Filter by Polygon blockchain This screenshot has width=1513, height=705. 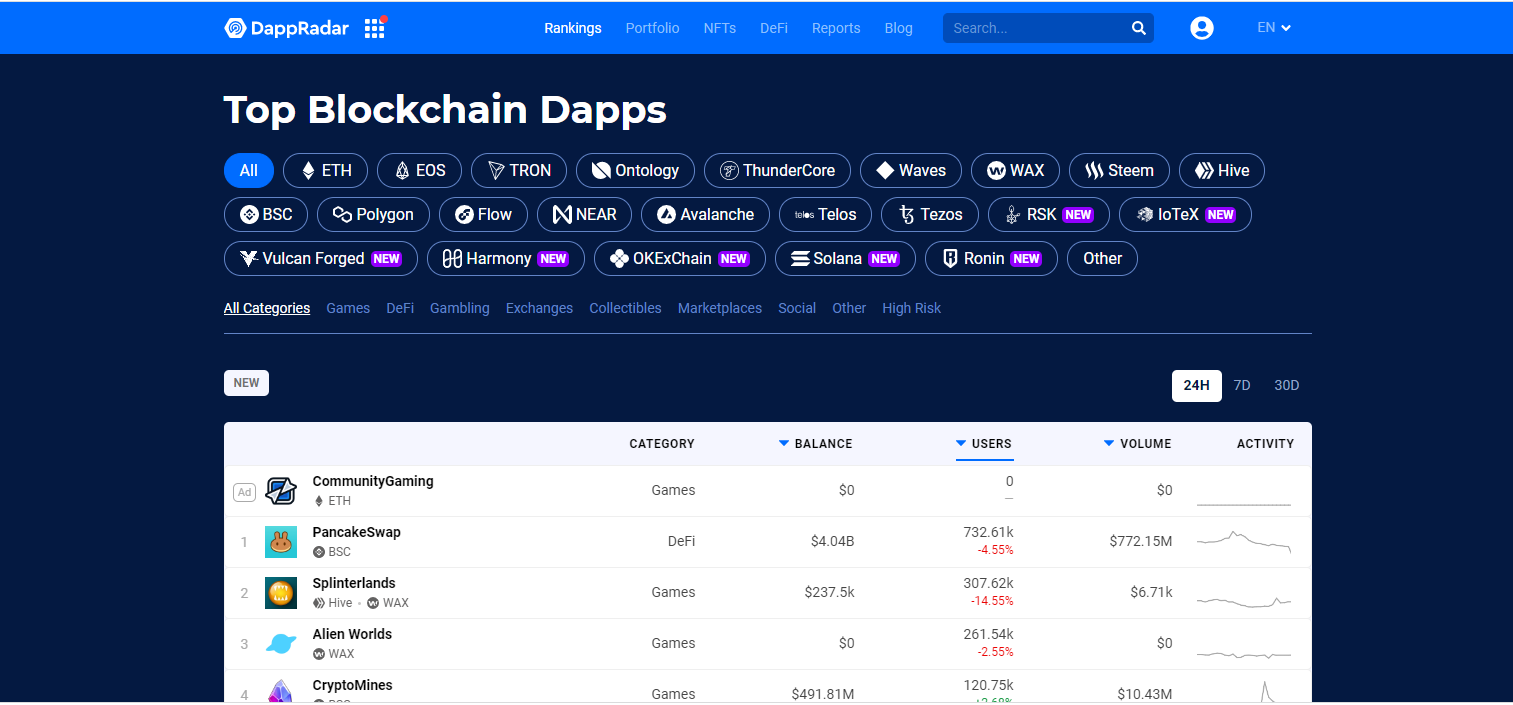(373, 214)
